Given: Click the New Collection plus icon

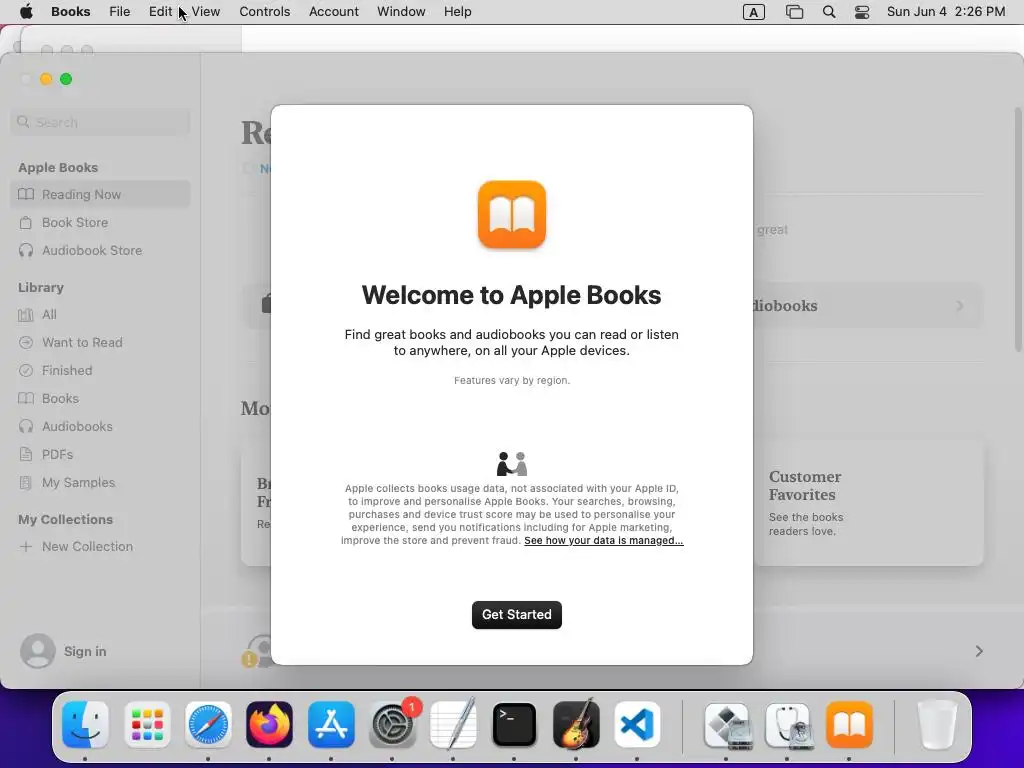Looking at the screenshot, I should (x=25, y=547).
